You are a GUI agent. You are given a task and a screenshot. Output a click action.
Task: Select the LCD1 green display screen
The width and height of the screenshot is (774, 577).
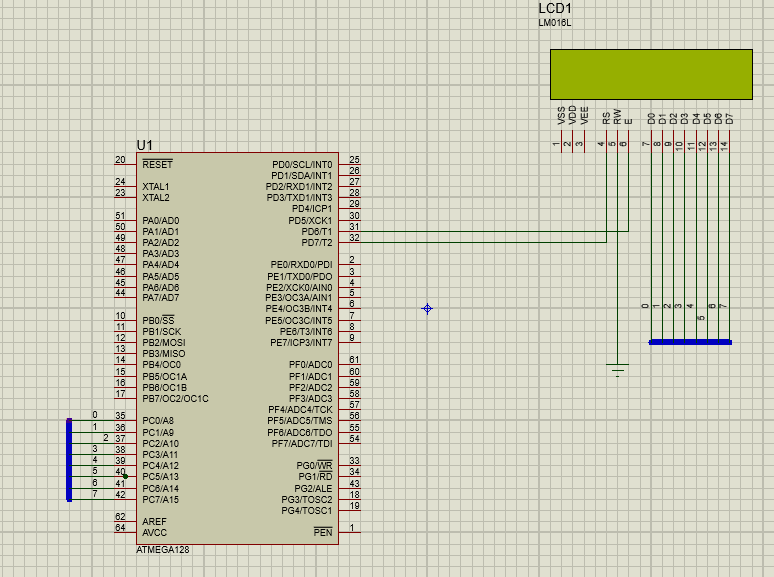651,75
